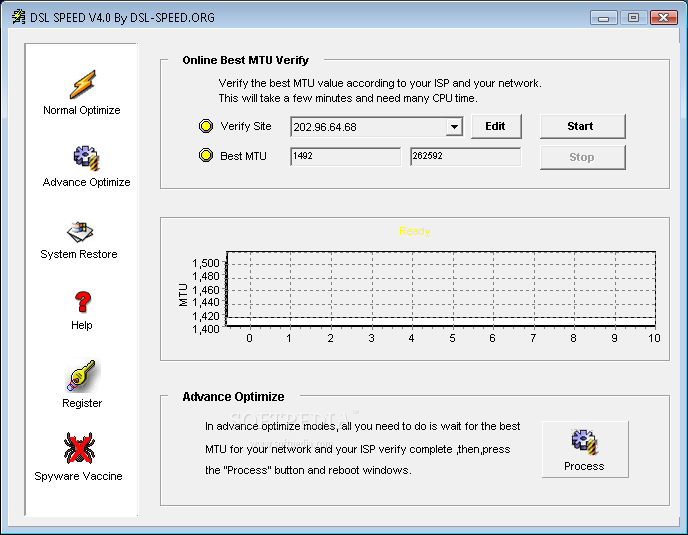Start the MTU verification
The width and height of the screenshot is (688, 535).
(583, 126)
